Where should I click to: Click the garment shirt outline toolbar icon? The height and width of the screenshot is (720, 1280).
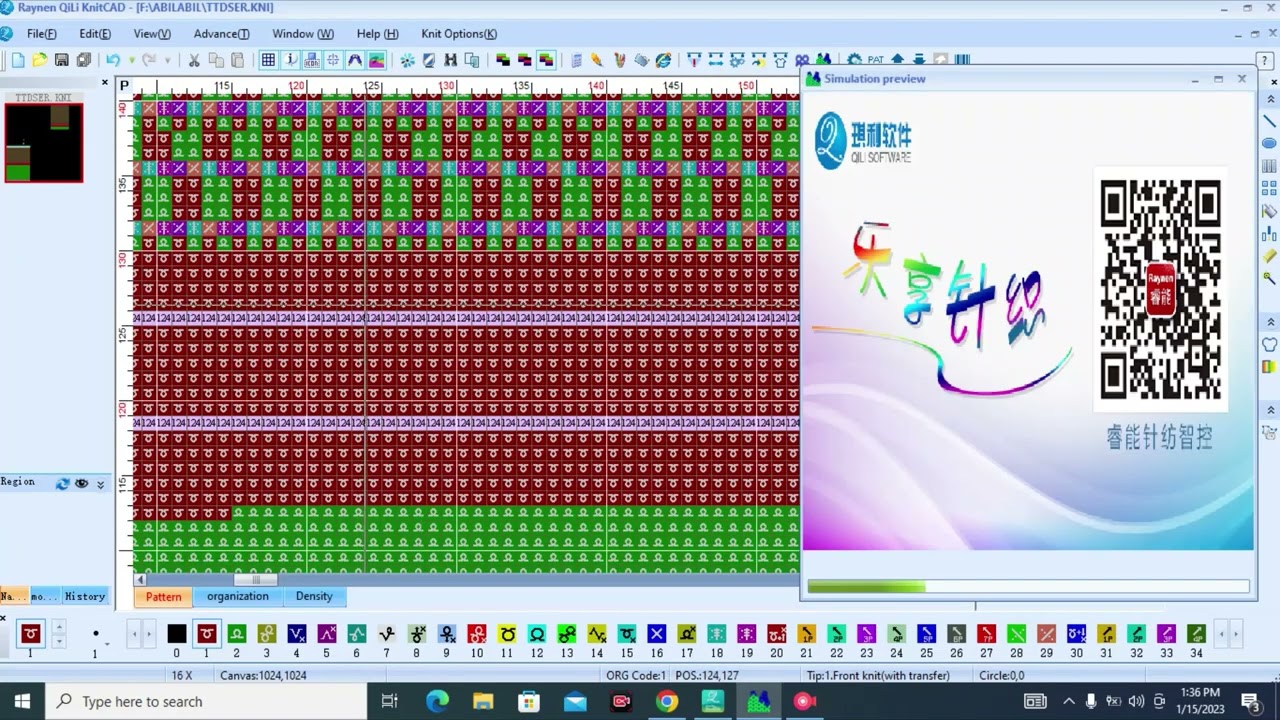780,60
